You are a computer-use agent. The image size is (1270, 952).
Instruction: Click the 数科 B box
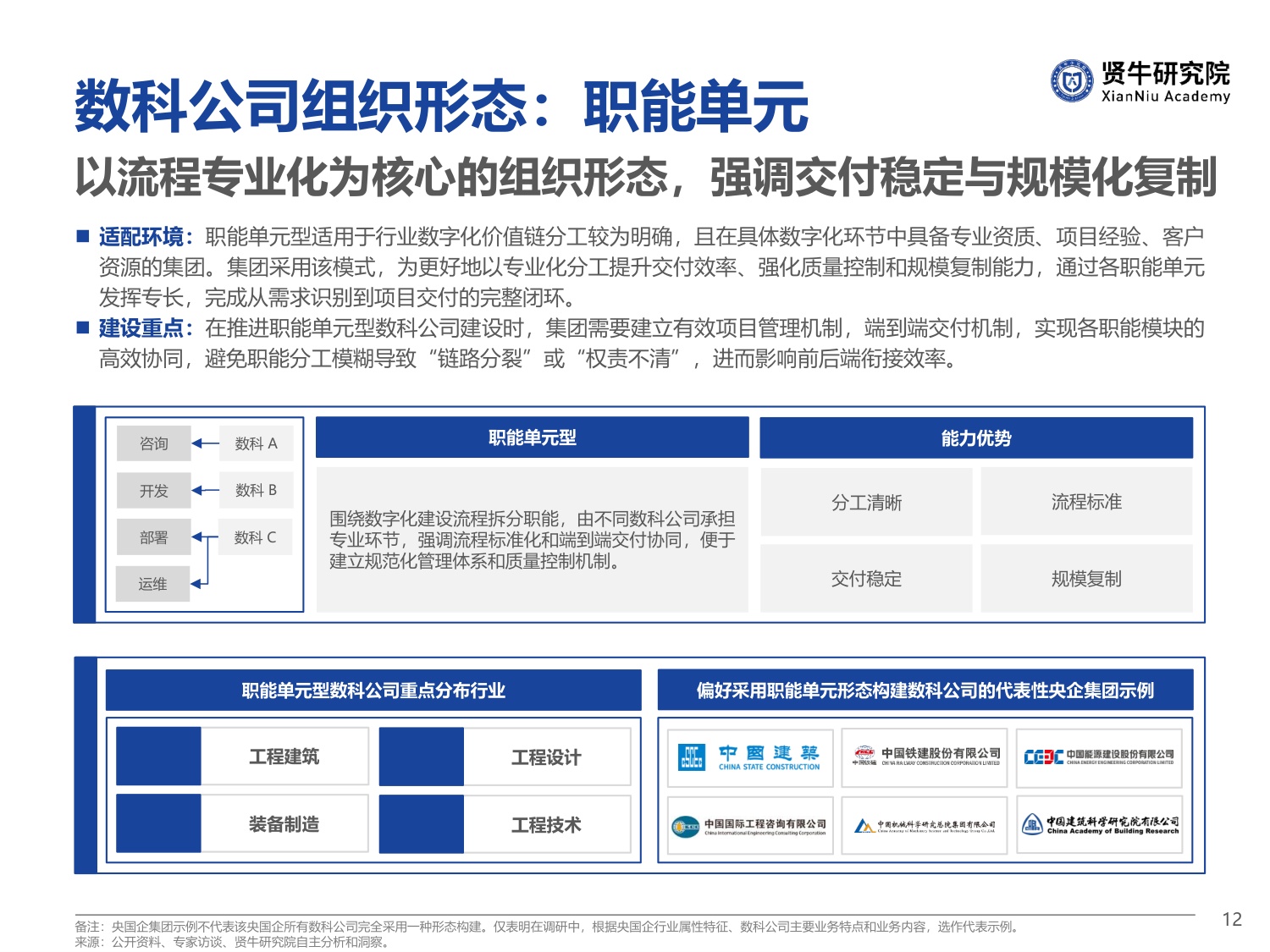click(x=256, y=490)
